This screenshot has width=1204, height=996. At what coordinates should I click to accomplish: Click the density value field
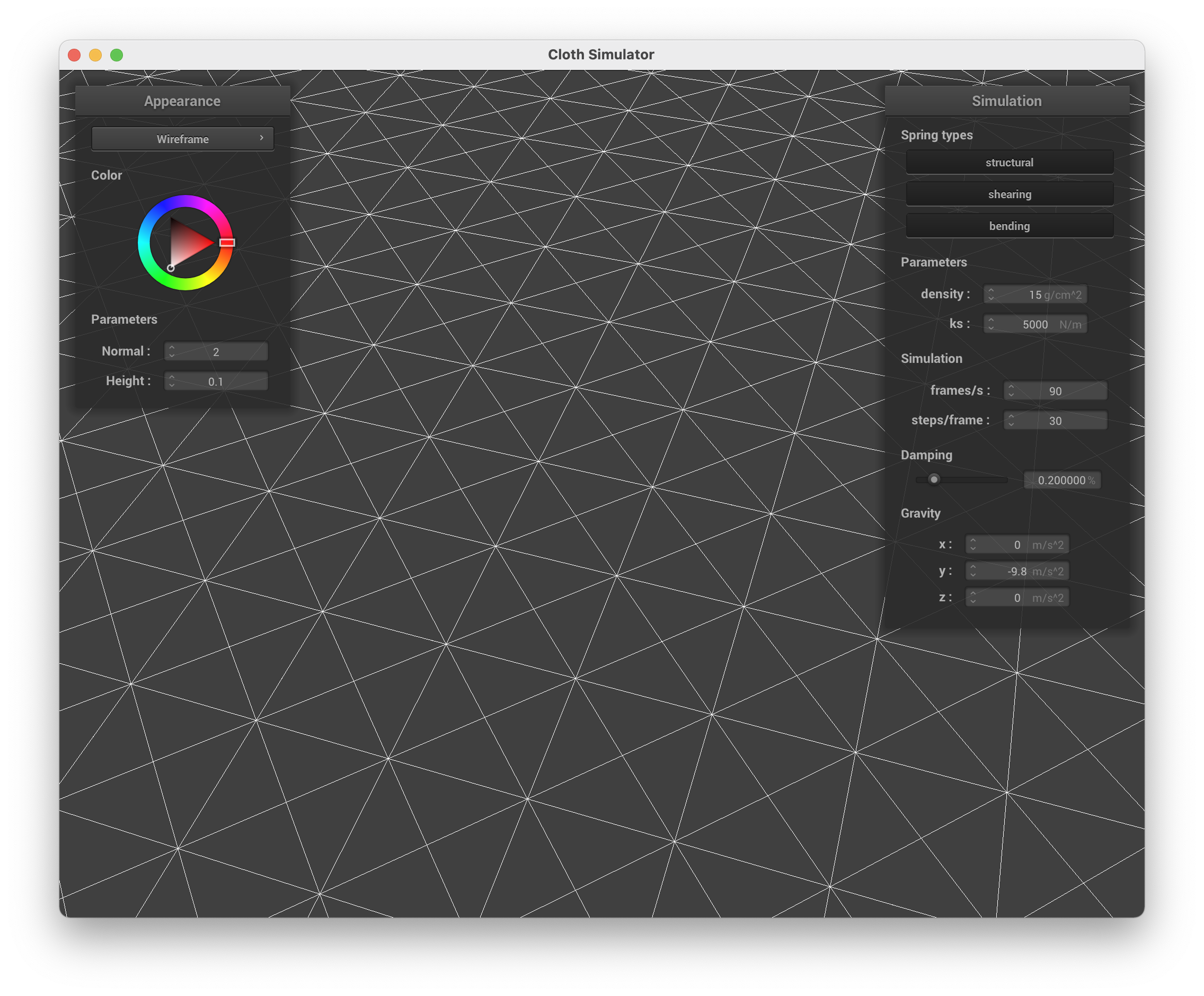1035,295
